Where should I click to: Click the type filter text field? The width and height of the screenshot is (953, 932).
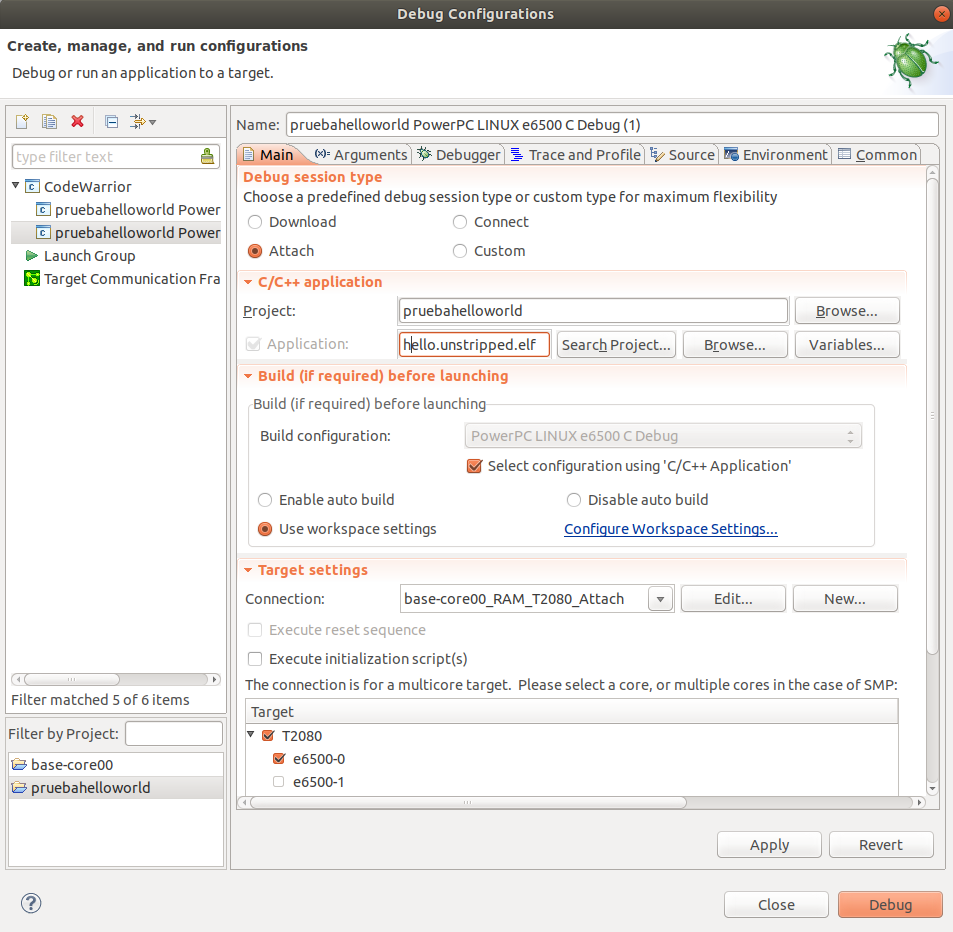pyautogui.click(x=106, y=157)
